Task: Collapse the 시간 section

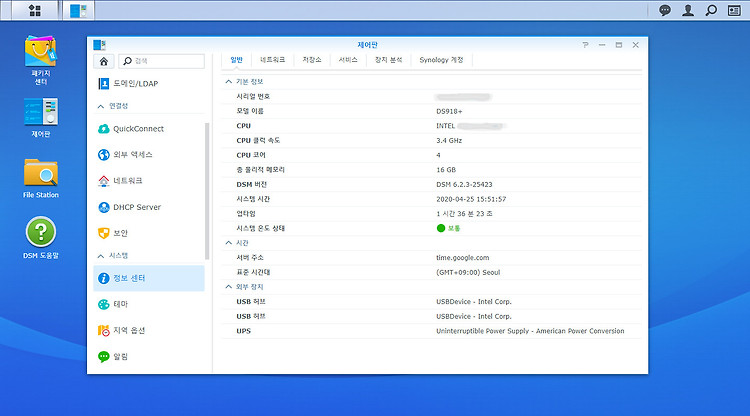Action: [229, 243]
